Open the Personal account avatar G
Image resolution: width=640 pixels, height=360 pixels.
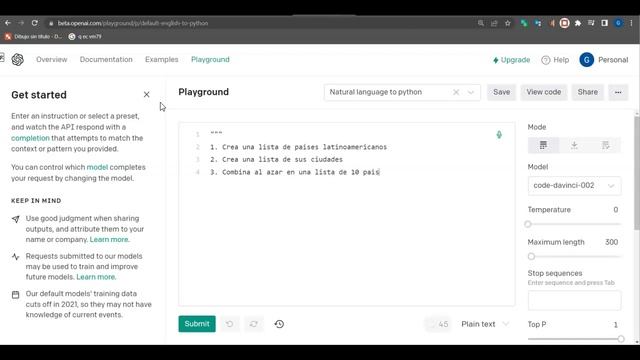click(587, 60)
